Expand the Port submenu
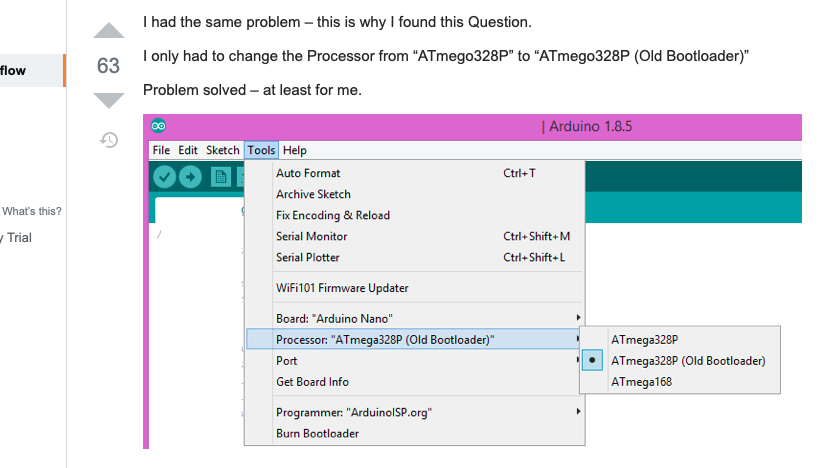 [415, 361]
